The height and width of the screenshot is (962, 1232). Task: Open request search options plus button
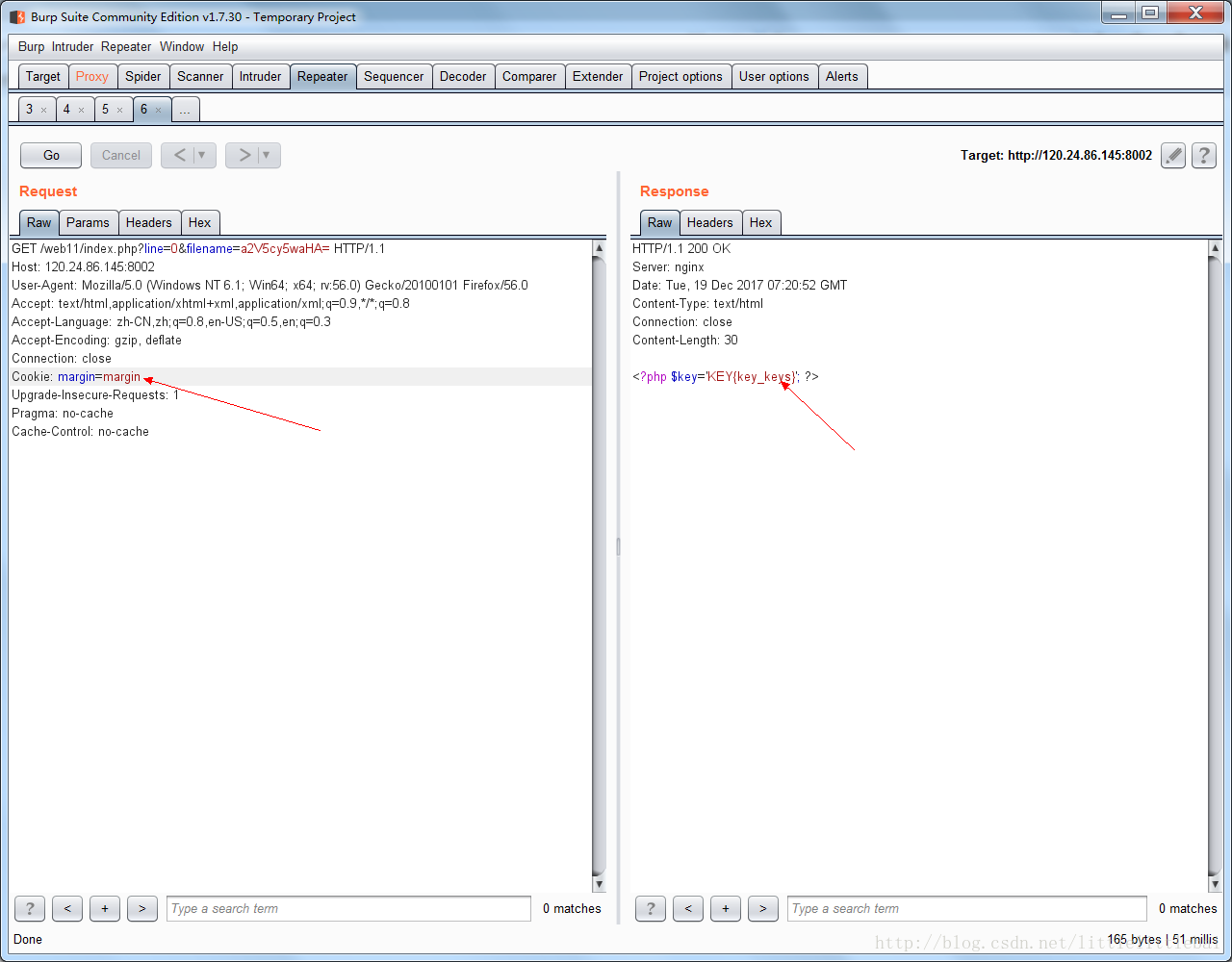[x=105, y=908]
